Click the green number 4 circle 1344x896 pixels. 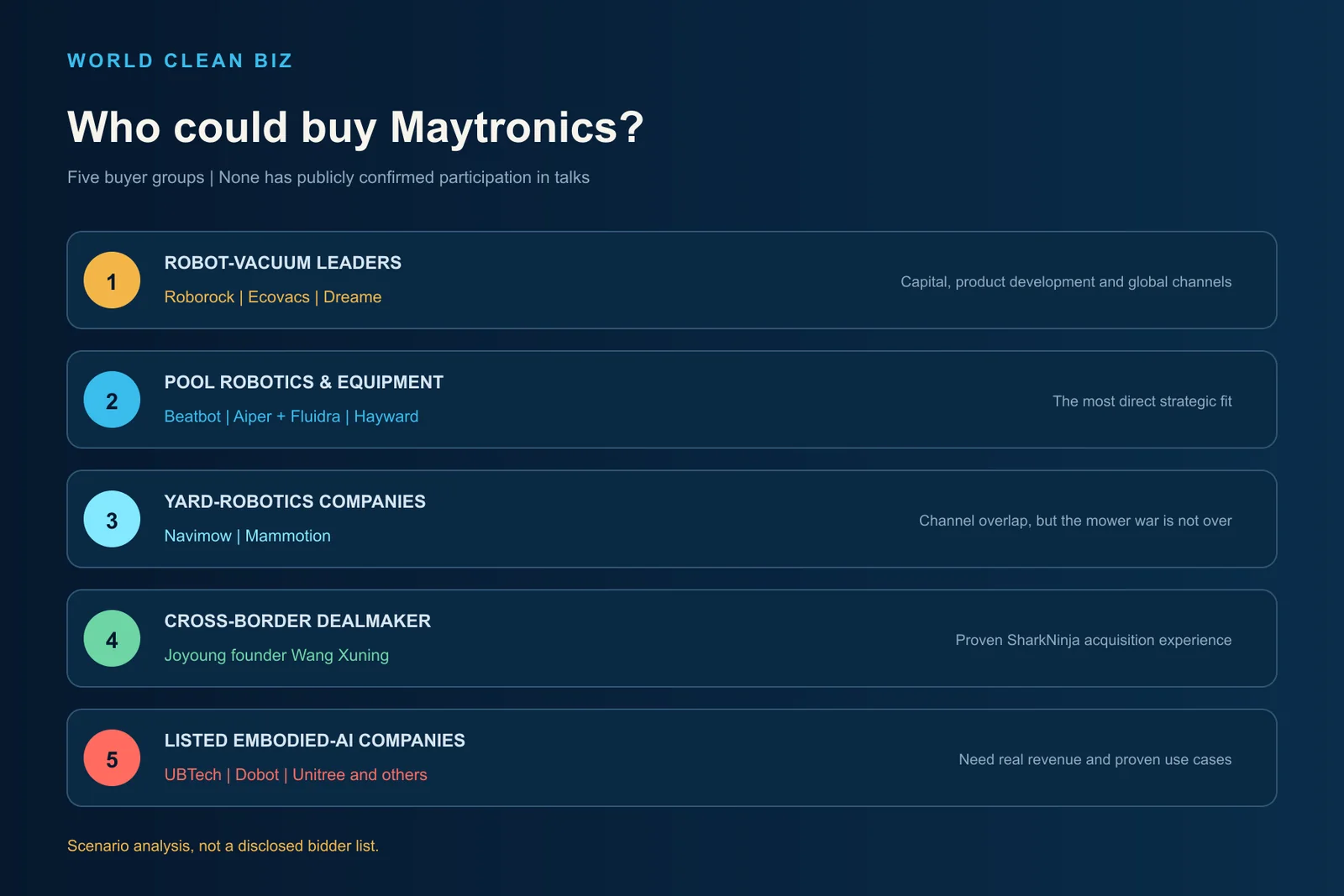(112, 638)
